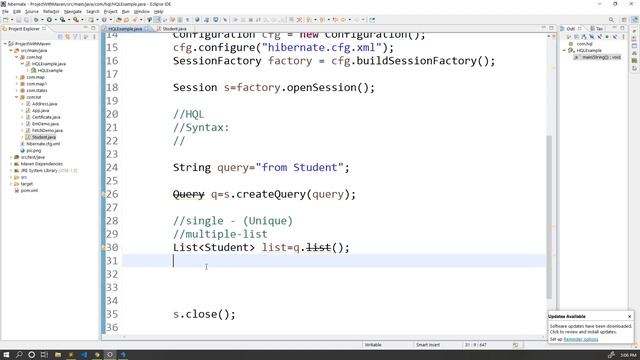Click the Debug toolbar icon

tap(36, 20)
